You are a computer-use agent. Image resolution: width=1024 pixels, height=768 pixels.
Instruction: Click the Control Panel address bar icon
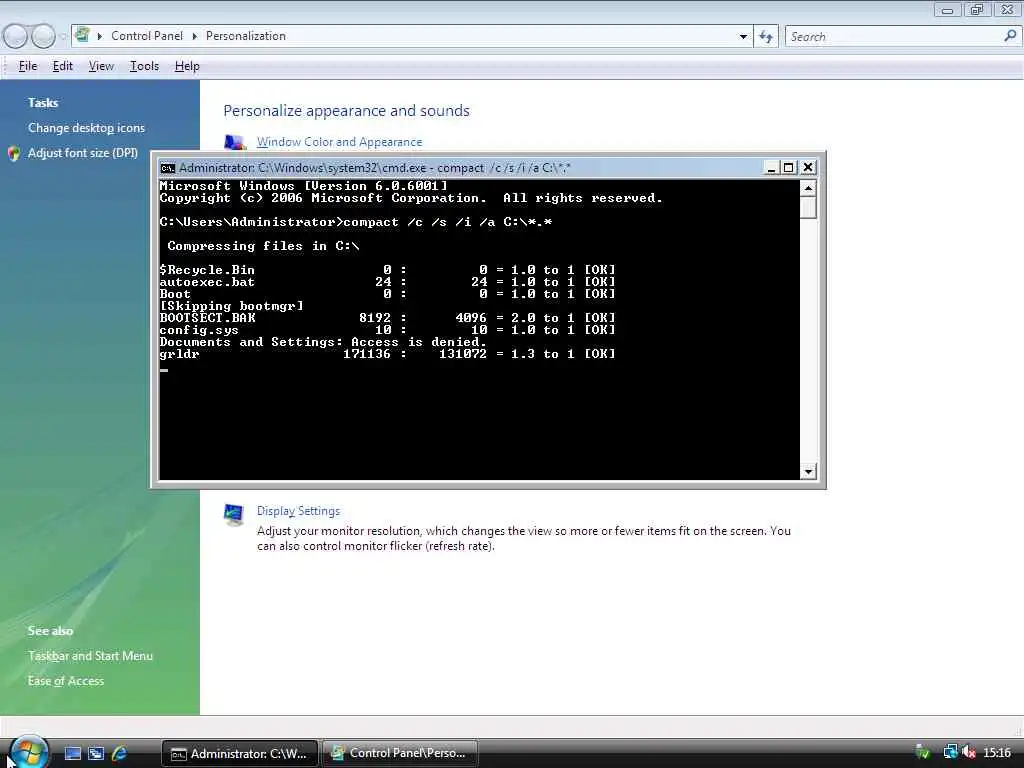pos(82,35)
